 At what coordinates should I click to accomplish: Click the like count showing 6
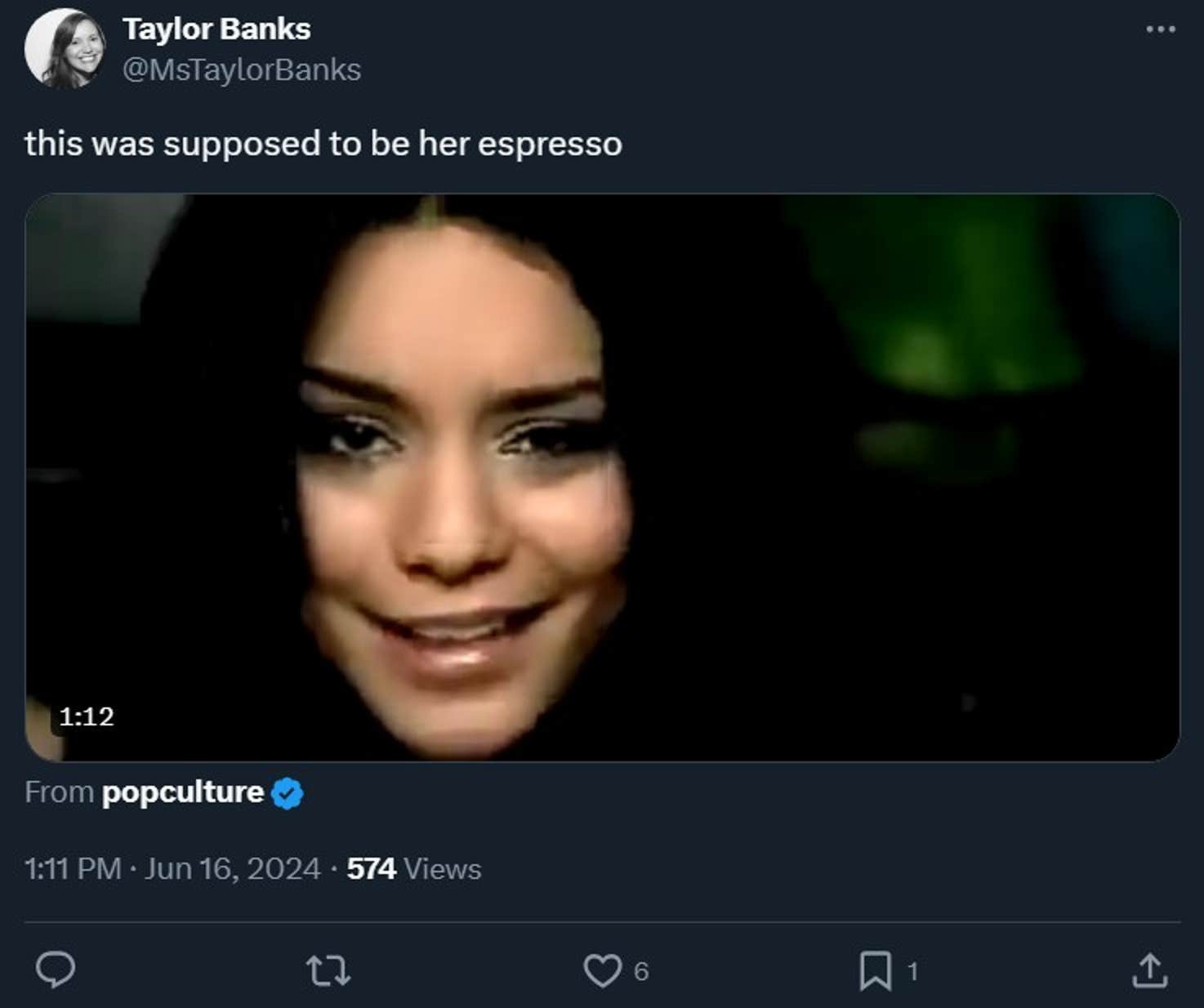pyautogui.click(x=641, y=971)
